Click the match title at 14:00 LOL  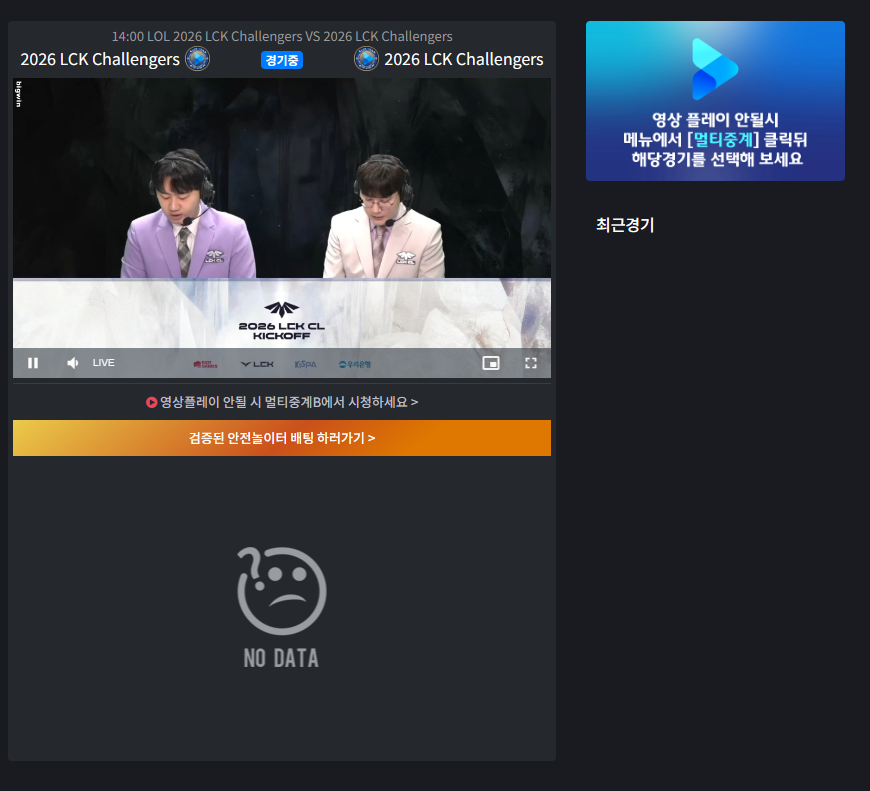click(x=282, y=36)
